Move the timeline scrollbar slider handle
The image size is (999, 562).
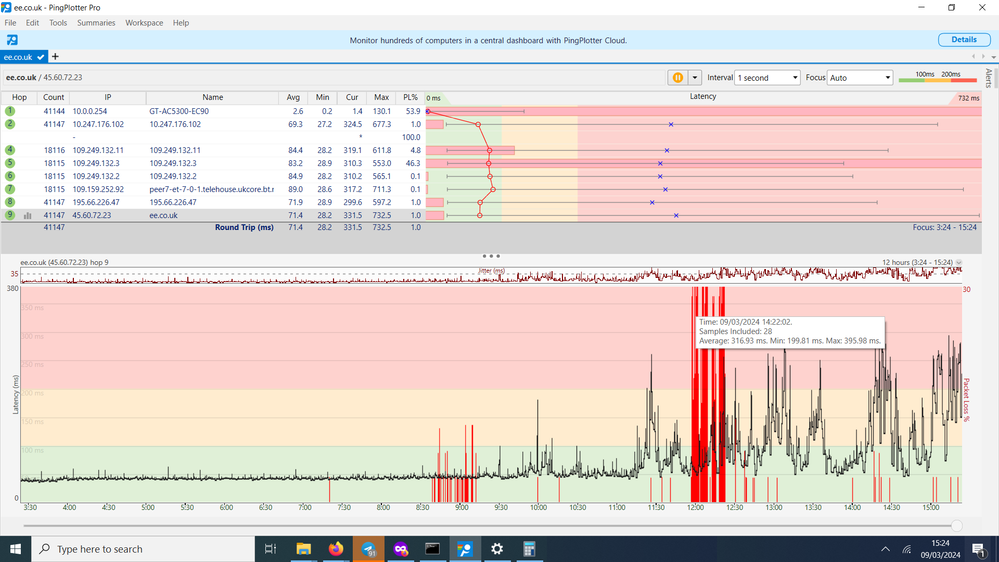(x=956, y=526)
